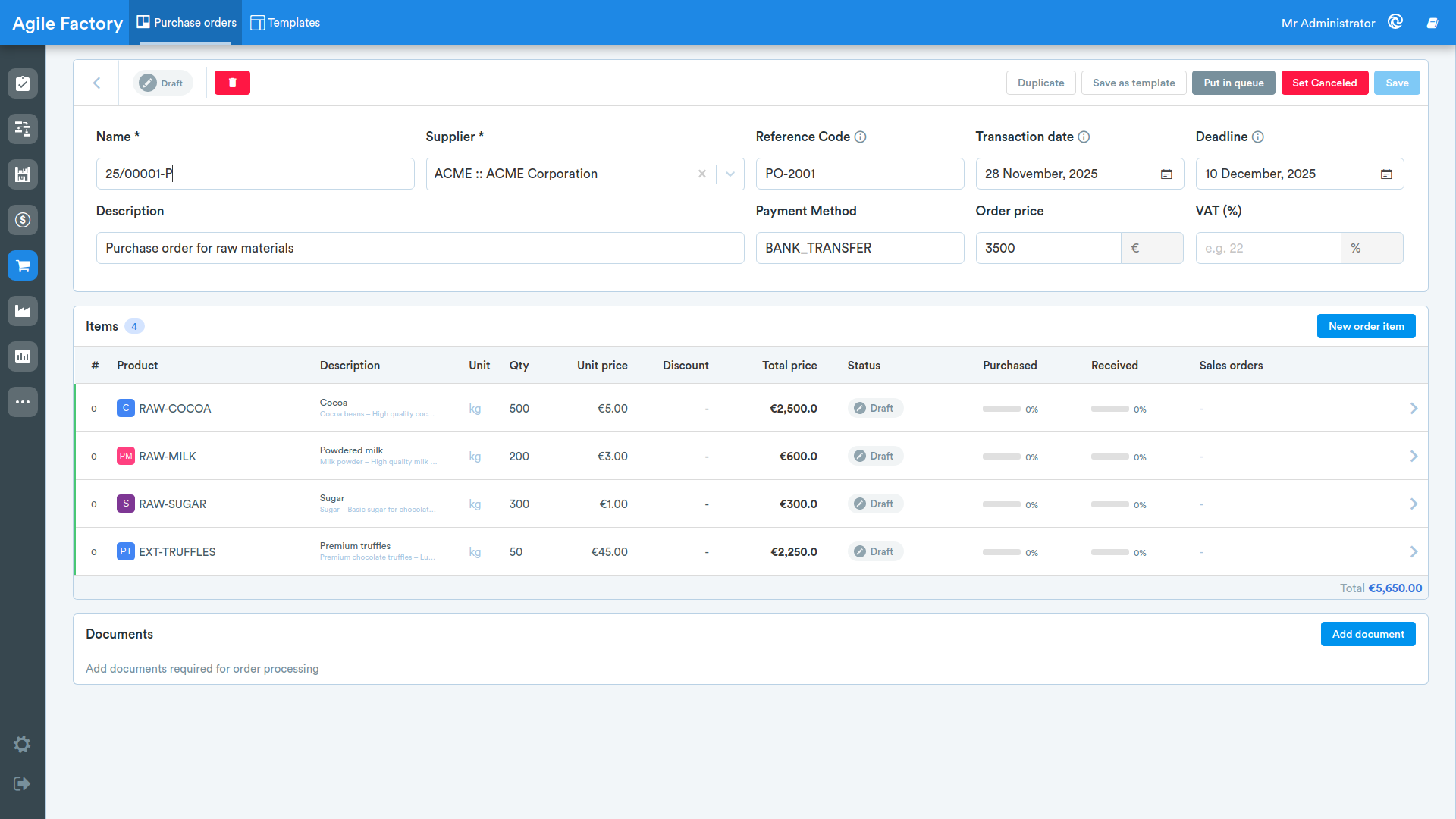Click the Order price field

(1048, 248)
